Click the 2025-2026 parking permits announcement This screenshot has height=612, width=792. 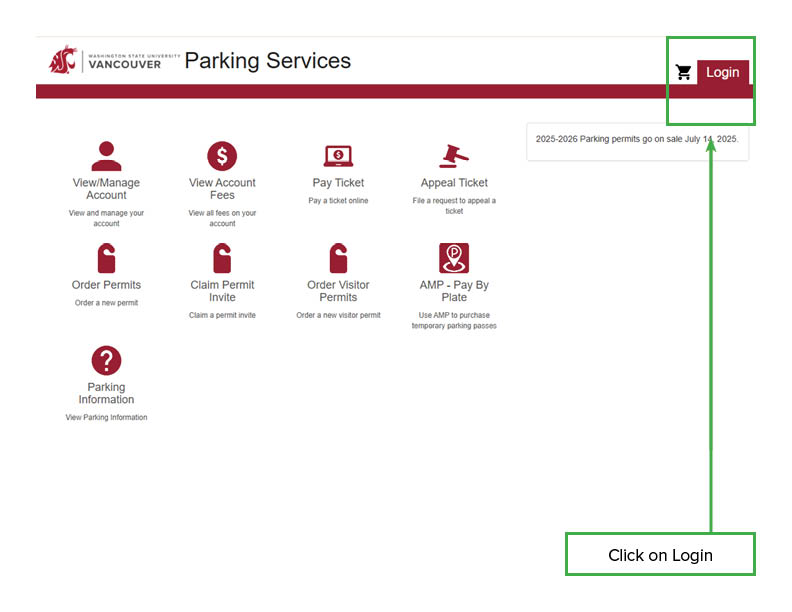(x=637, y=139)
